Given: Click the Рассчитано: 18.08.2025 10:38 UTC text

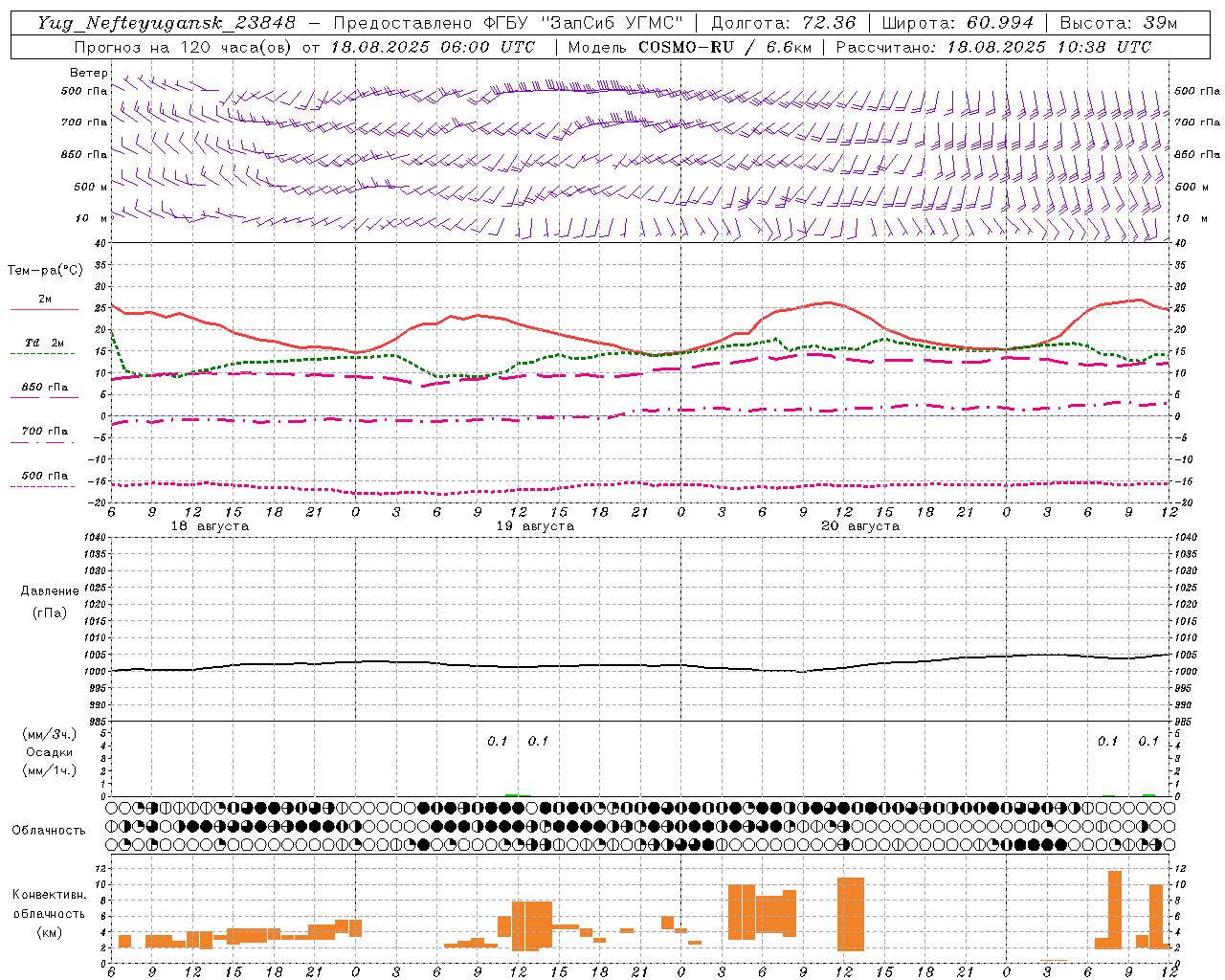Looking at the screenshot, I should click(993, 46).
